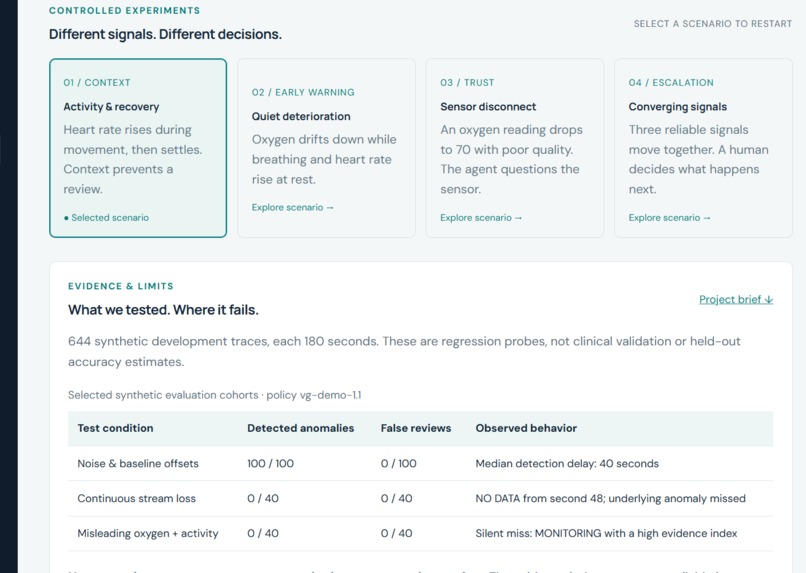This screenshot has width=806, height=573.
Task: Click Explore scenario under Sensor disconnect
Action: point(481,218)
